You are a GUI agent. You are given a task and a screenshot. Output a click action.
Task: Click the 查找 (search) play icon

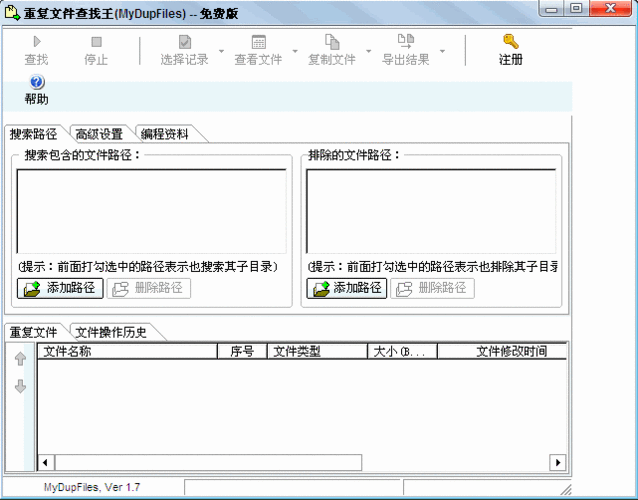click(x=37, y=41)
